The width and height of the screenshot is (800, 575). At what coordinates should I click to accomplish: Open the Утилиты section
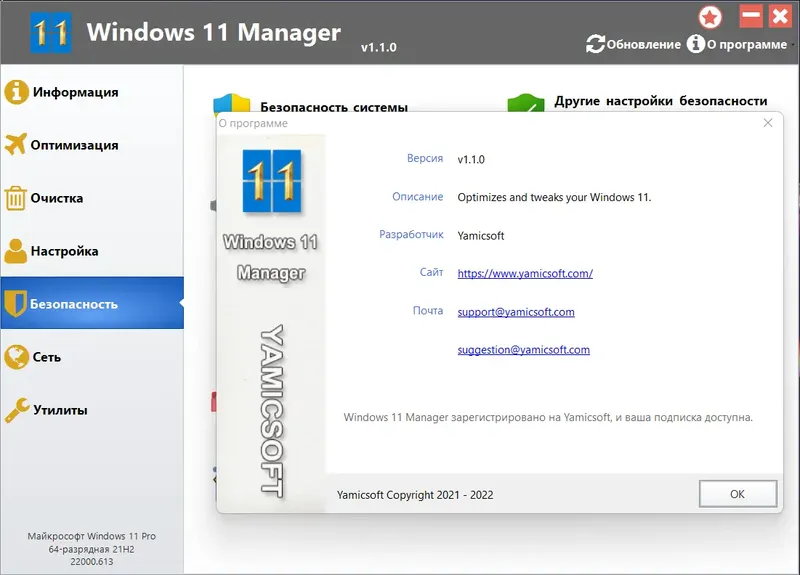click(92, 410)
